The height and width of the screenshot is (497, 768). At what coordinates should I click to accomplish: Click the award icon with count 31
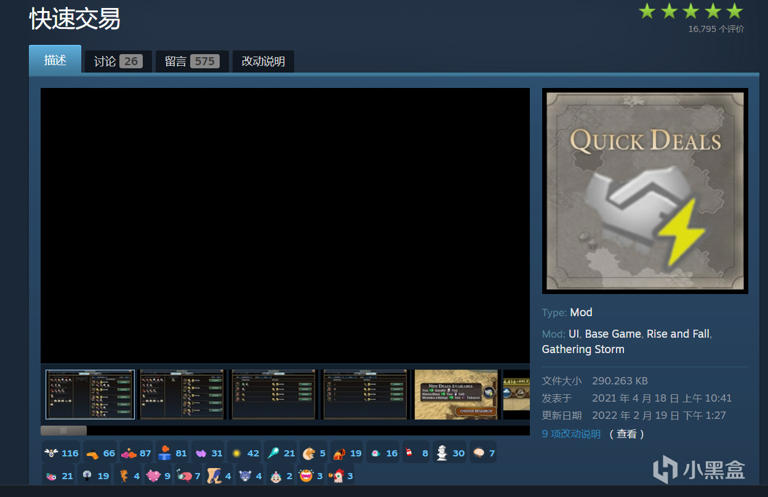pos(201,453)
